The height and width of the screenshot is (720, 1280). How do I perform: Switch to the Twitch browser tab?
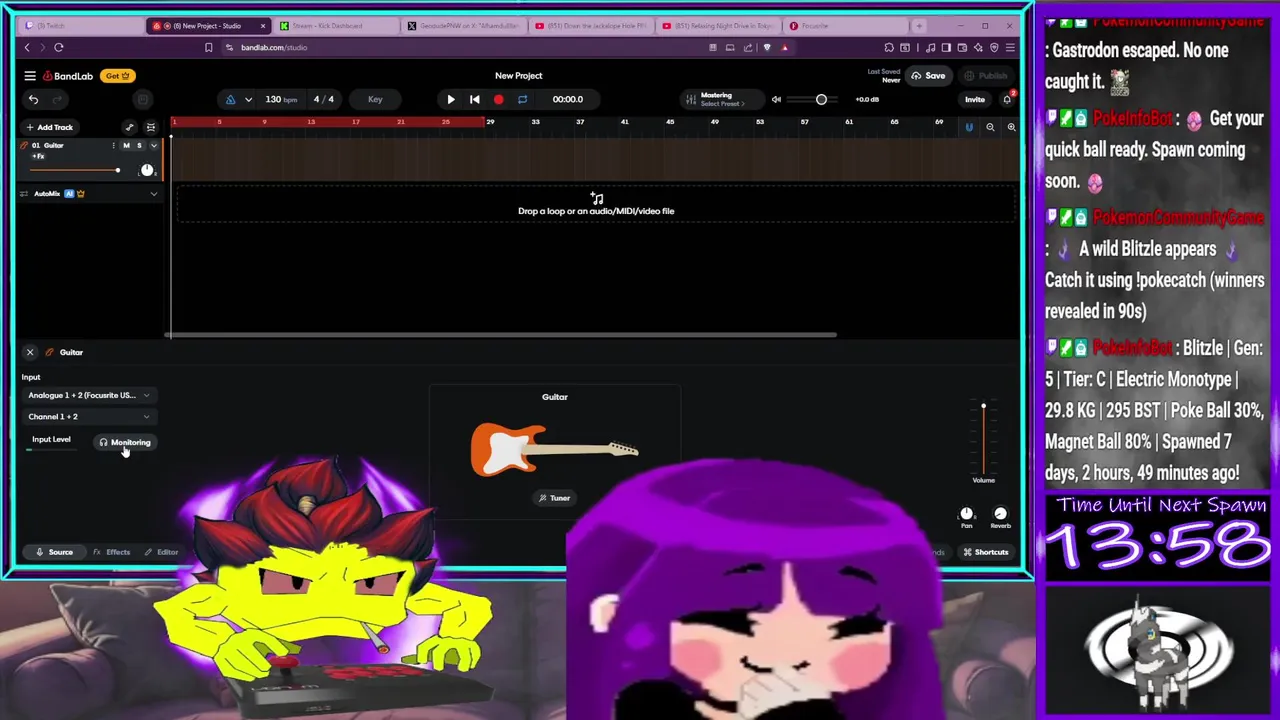(x=82, y=26)
